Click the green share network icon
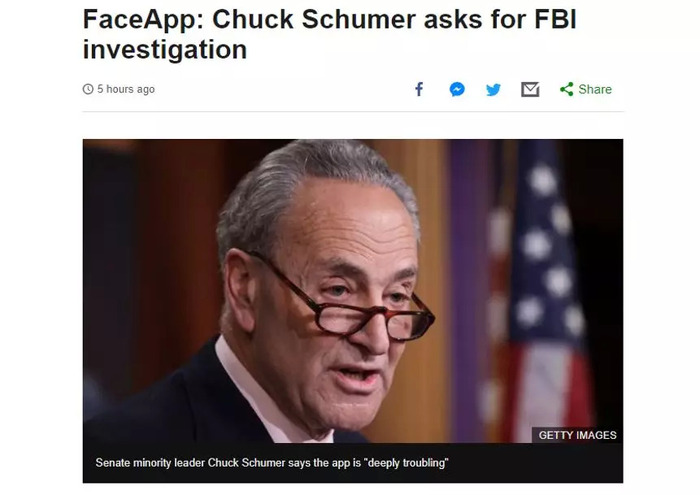The image size is (700, 495). pos(567,89)
